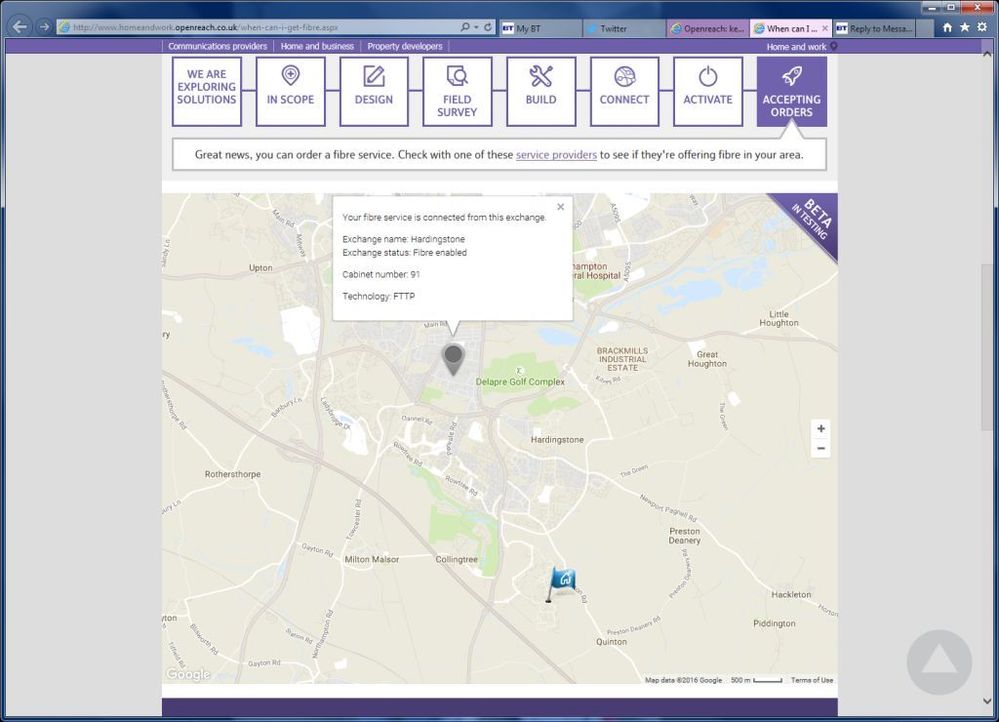Click 'Exchange name: Hardingstone' text

tap(403, 239)
